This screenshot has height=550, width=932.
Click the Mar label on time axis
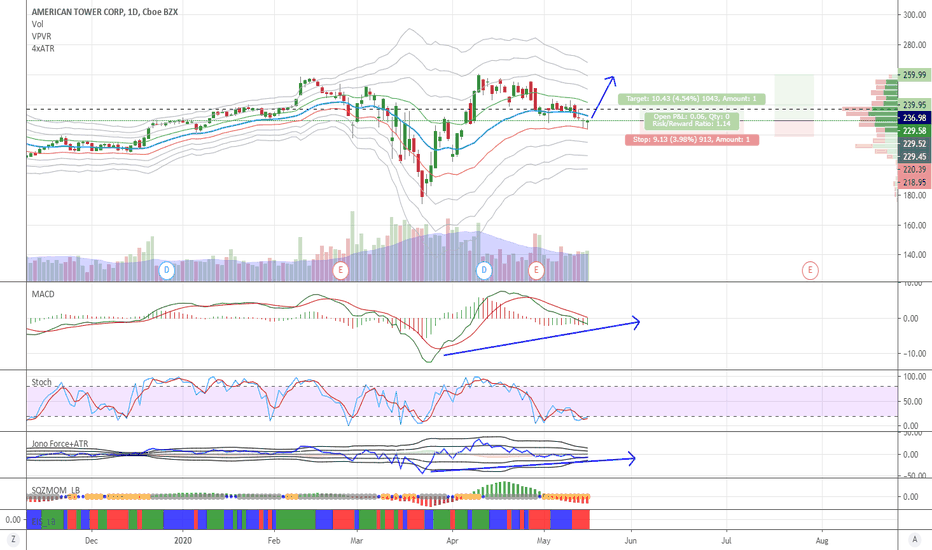coord(357,540)
